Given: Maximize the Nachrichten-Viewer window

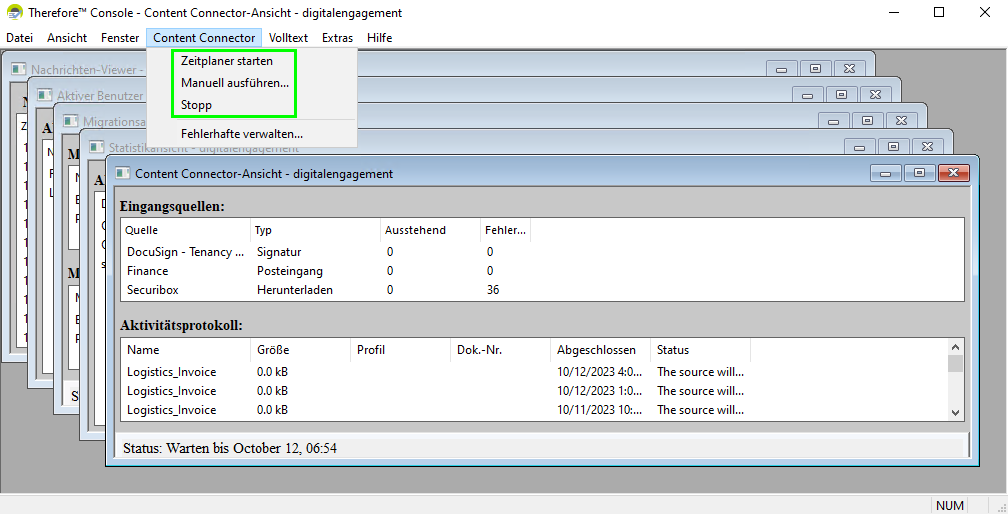Looking at the screenshot, I should pos(815,69).
